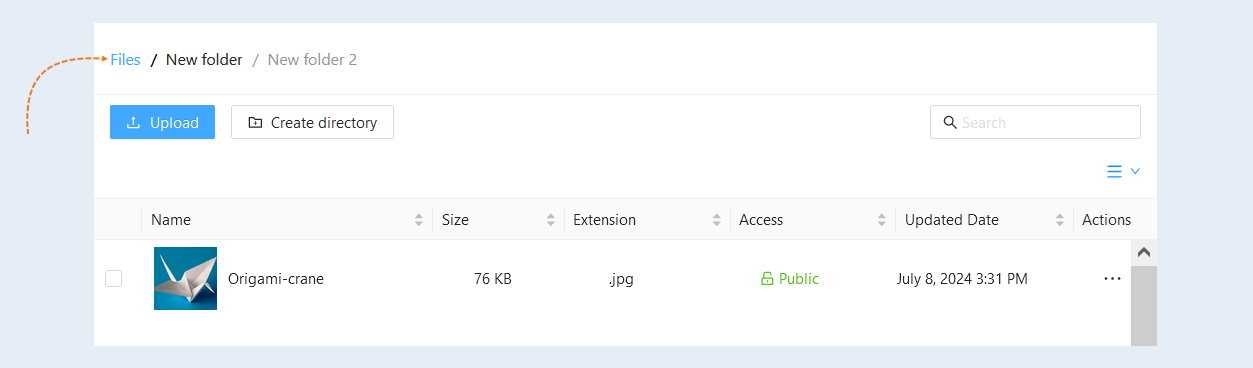
Task: Click the scrollbar up arrow
Action: (x=1144, y=252)
